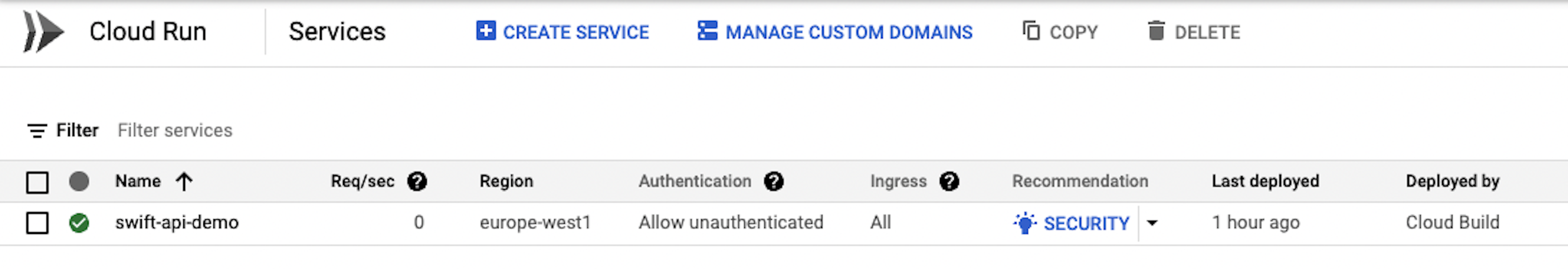Open the swift-api-demo service link

[x=176, y=223]
